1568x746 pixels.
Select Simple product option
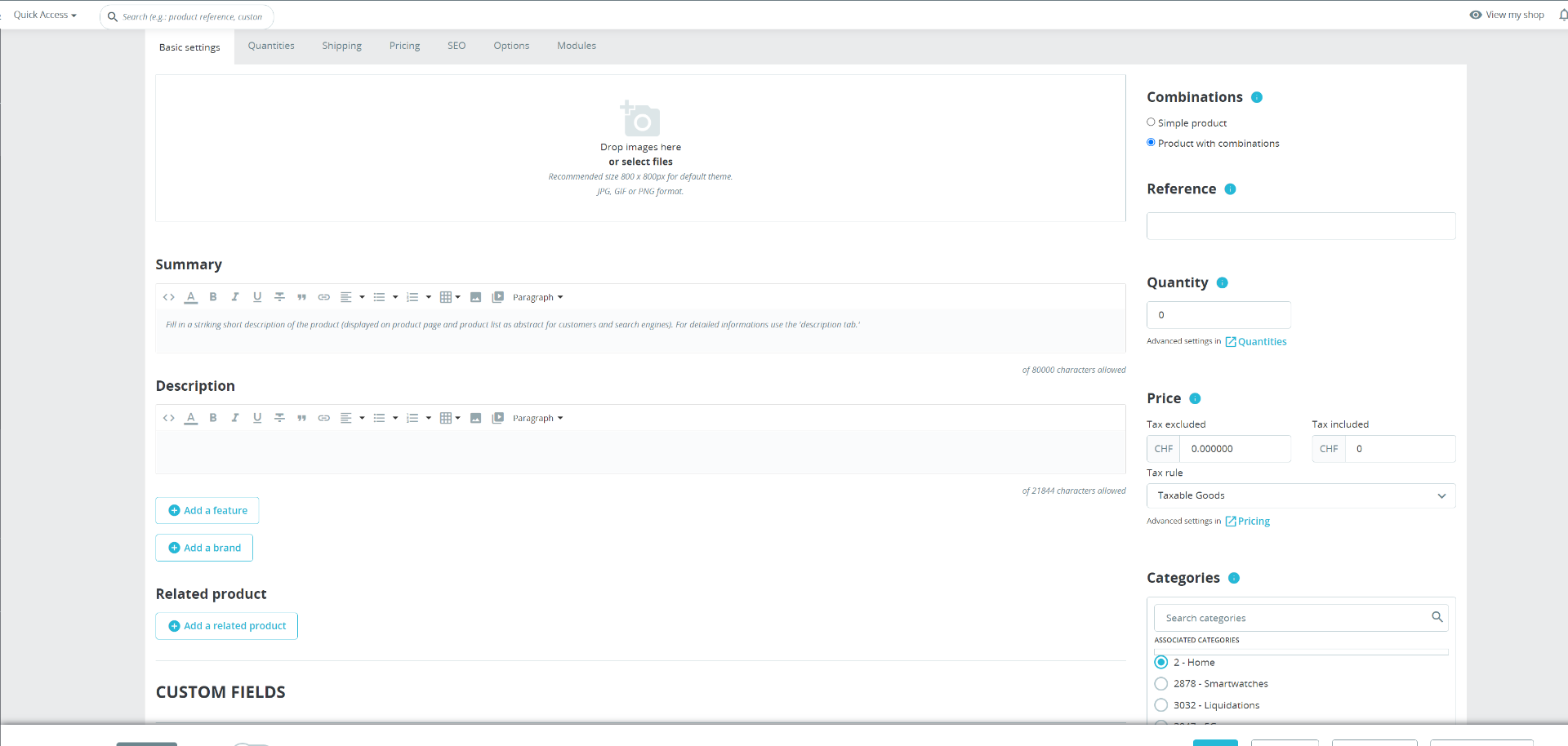(1151, 122)
